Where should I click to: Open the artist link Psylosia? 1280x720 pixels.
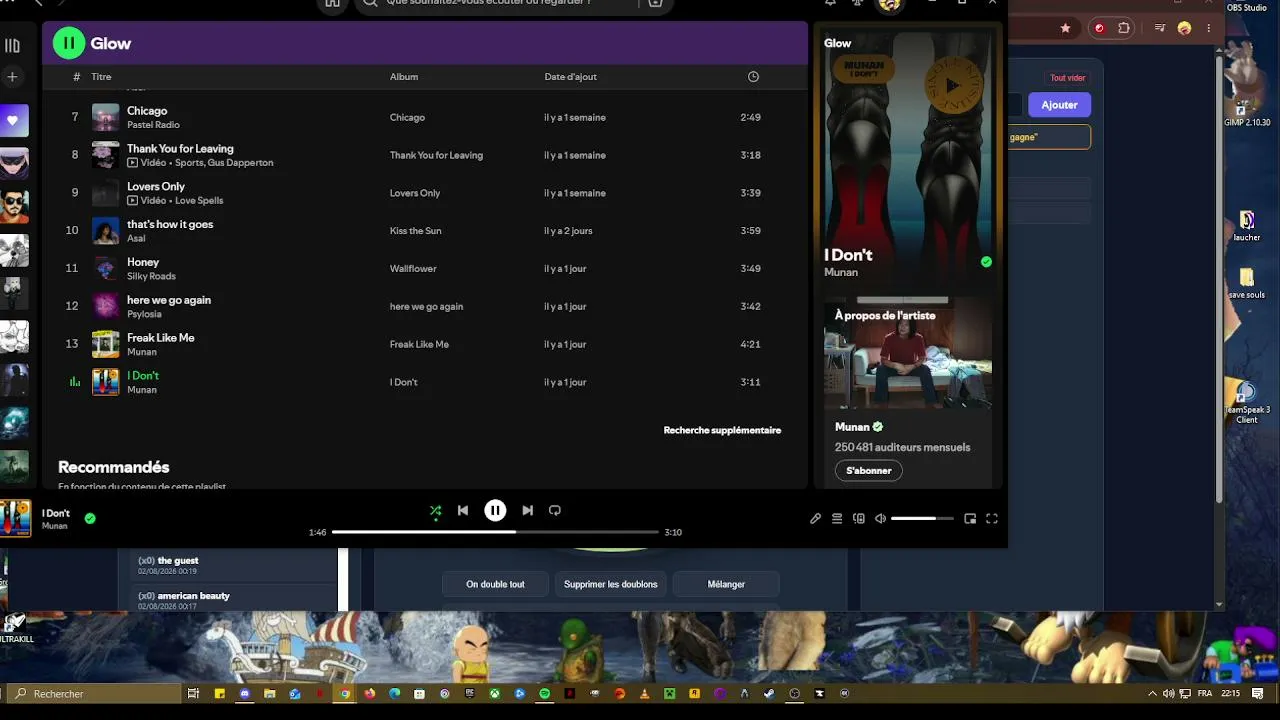(144, 314)
